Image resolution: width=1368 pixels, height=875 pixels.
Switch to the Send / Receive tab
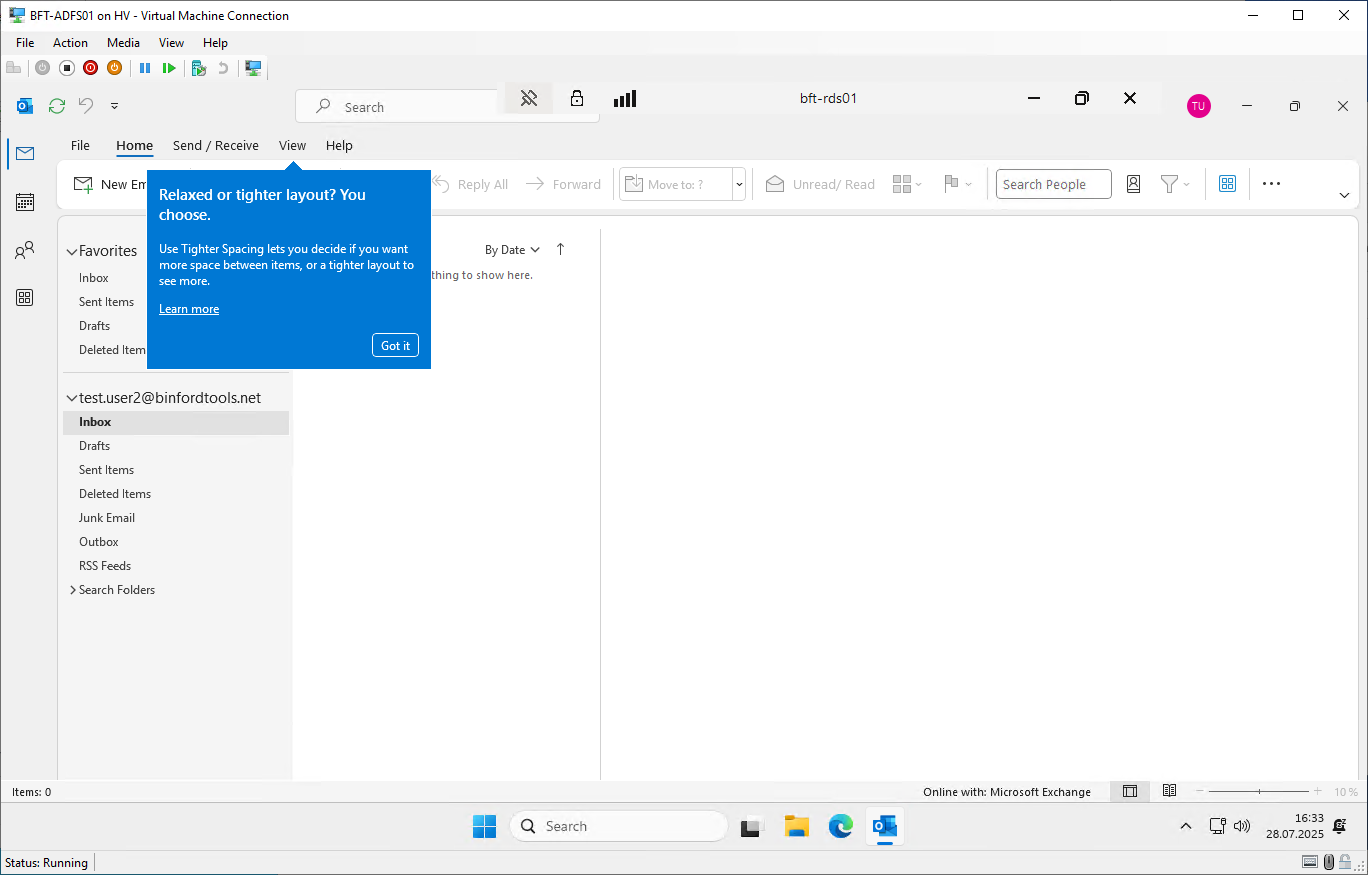(215, 145)
